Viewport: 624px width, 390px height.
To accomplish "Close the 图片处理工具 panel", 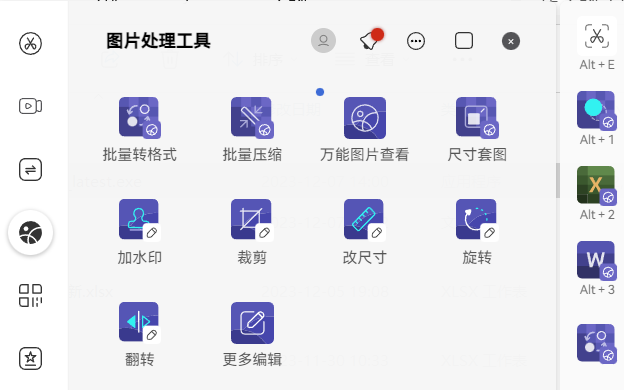I will [x=511, y=41].
